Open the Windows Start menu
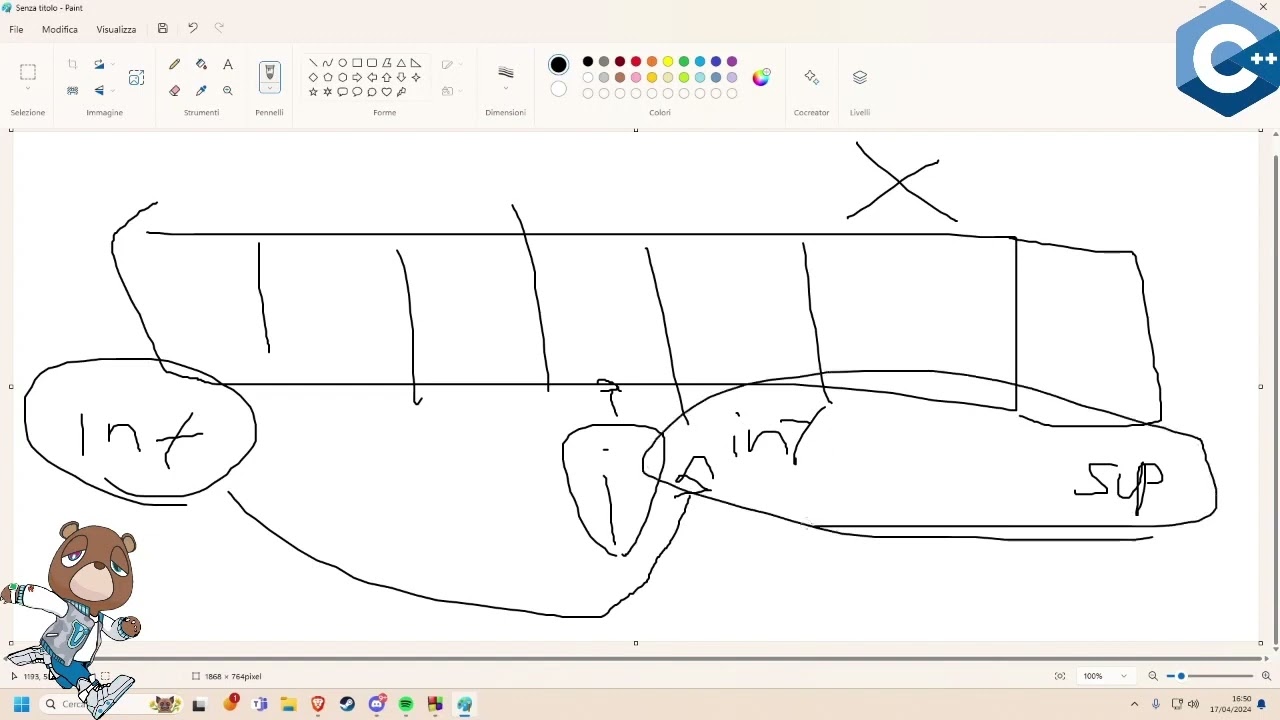The width and height of the screenshot is (1280, 720). click(x=21, y=704)
